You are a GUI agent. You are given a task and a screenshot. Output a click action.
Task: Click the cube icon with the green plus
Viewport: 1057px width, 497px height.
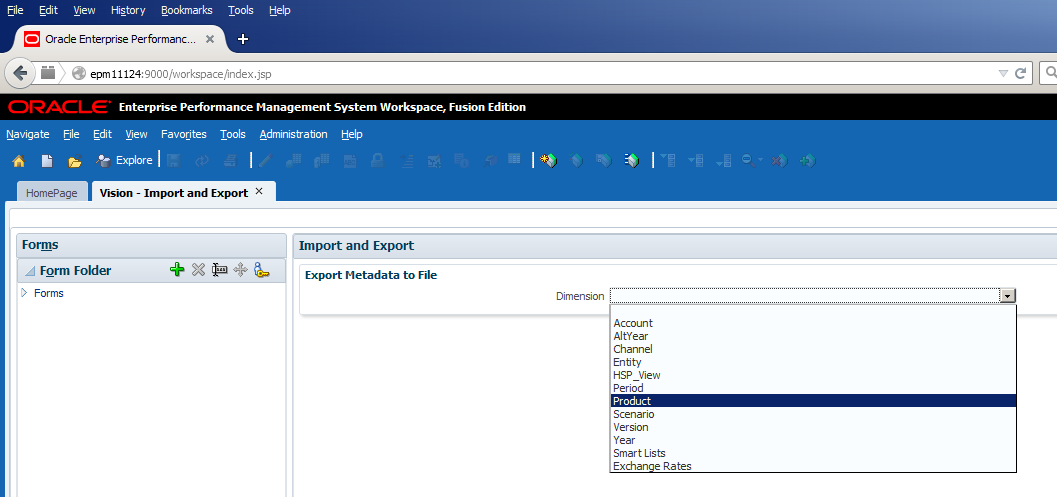point(807,160)
